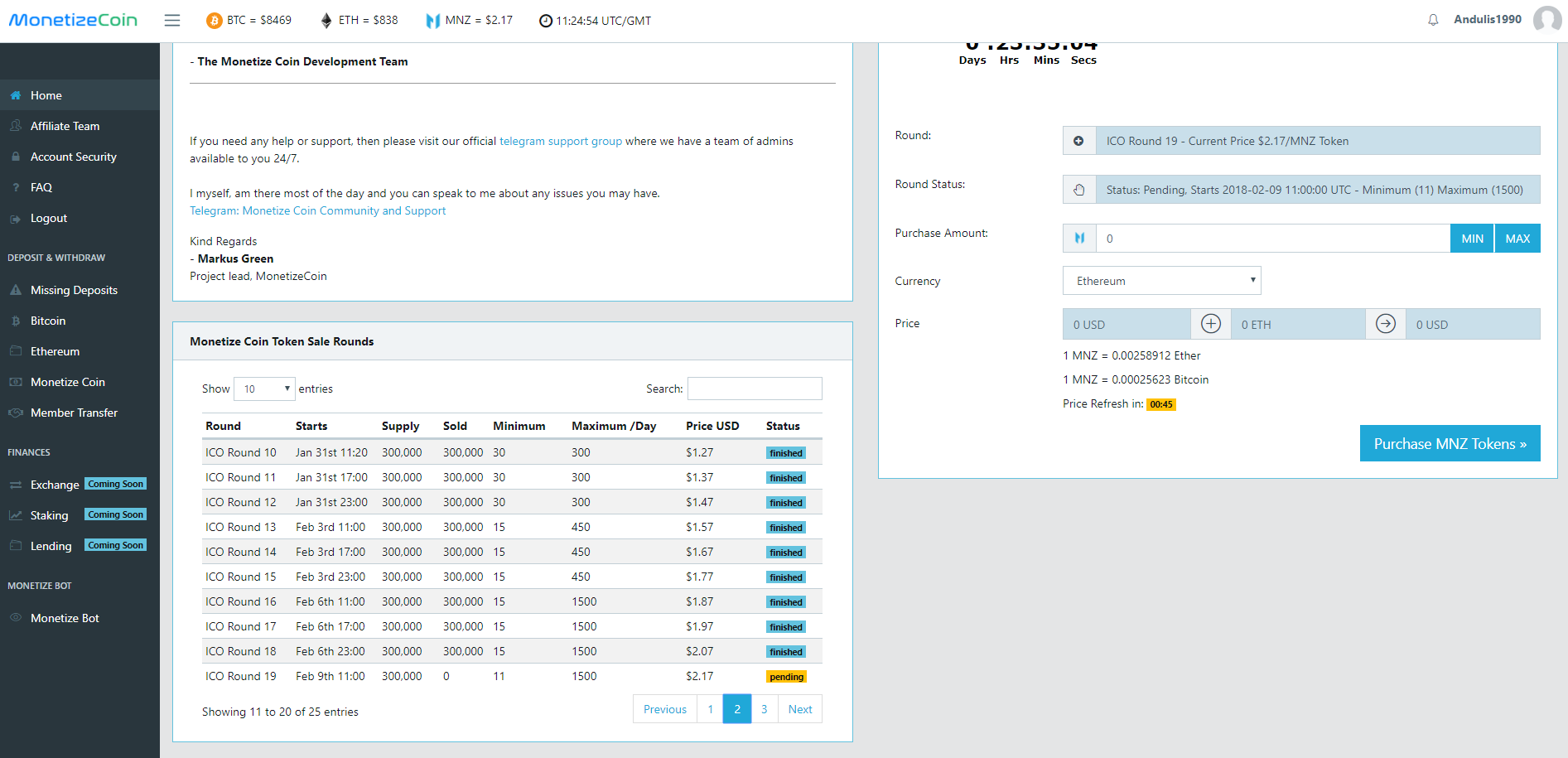This screenshot has width=1568, height=758.
Task: Open the Show entries dropdown
Action: 264,389
